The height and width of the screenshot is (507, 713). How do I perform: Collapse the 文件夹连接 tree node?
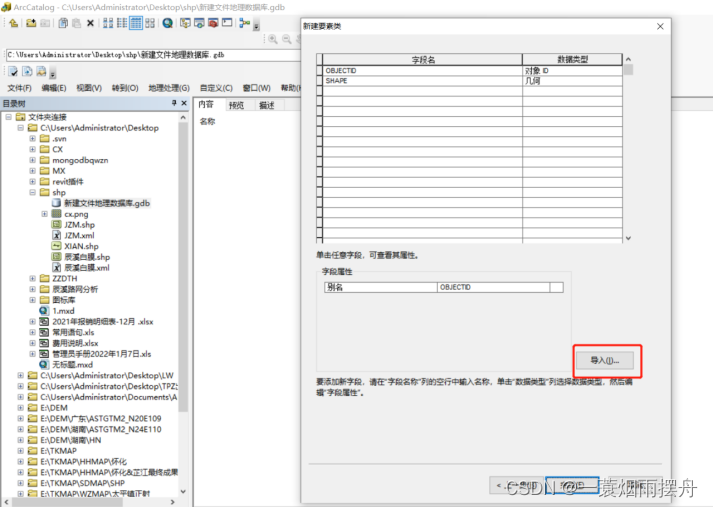tap(9, 117)
